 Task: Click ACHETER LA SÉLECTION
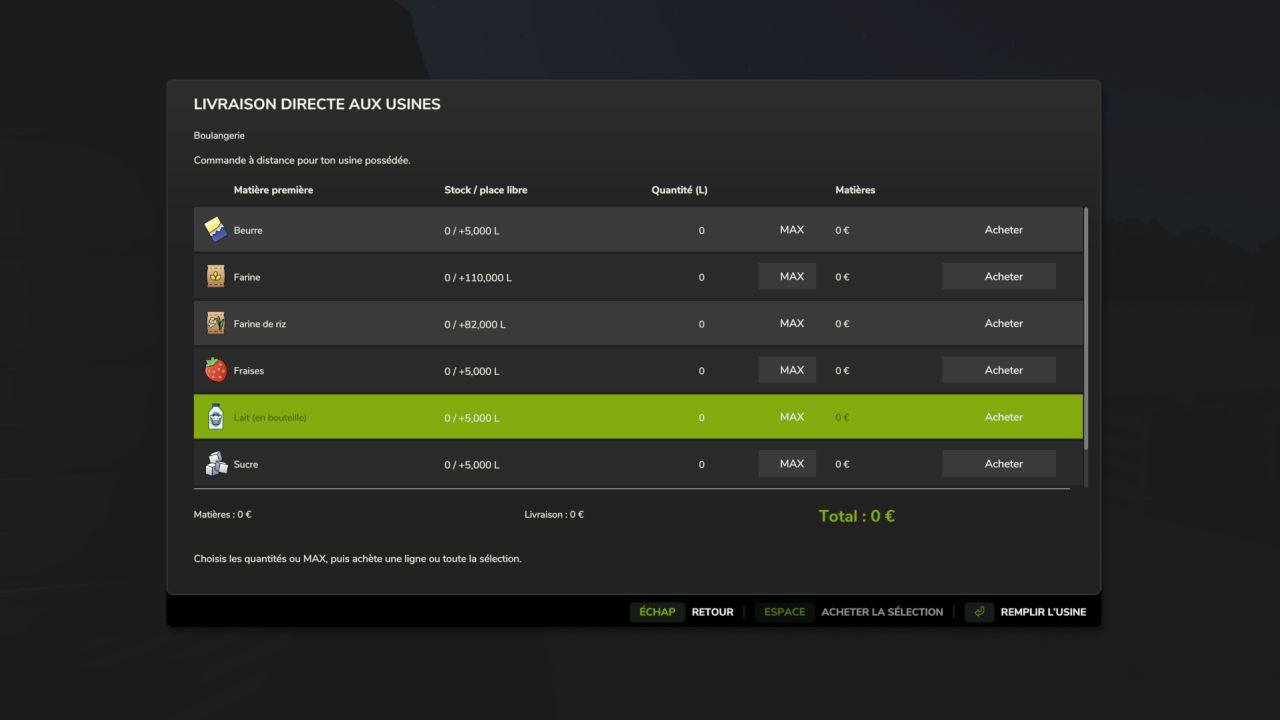pyautogui.click(x=882, y=612)
